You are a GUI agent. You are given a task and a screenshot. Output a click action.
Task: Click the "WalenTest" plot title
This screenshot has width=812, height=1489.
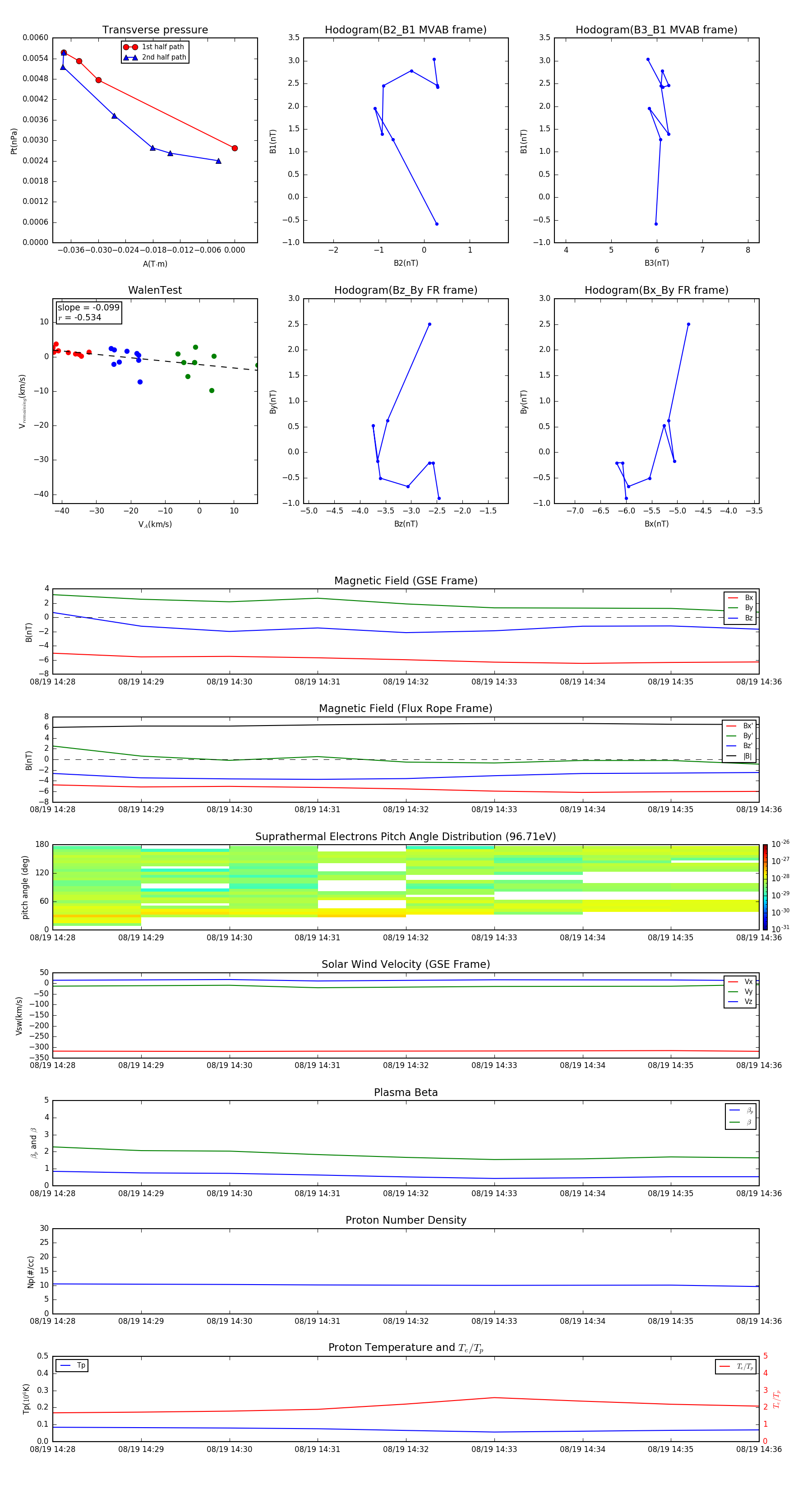tap(155, 290)
